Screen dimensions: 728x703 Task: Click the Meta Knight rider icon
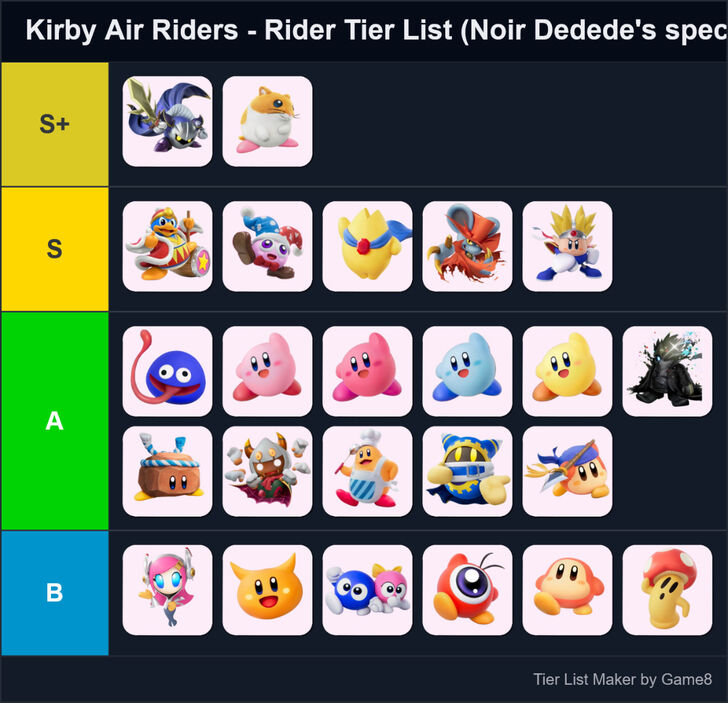(x=167, y=121)
